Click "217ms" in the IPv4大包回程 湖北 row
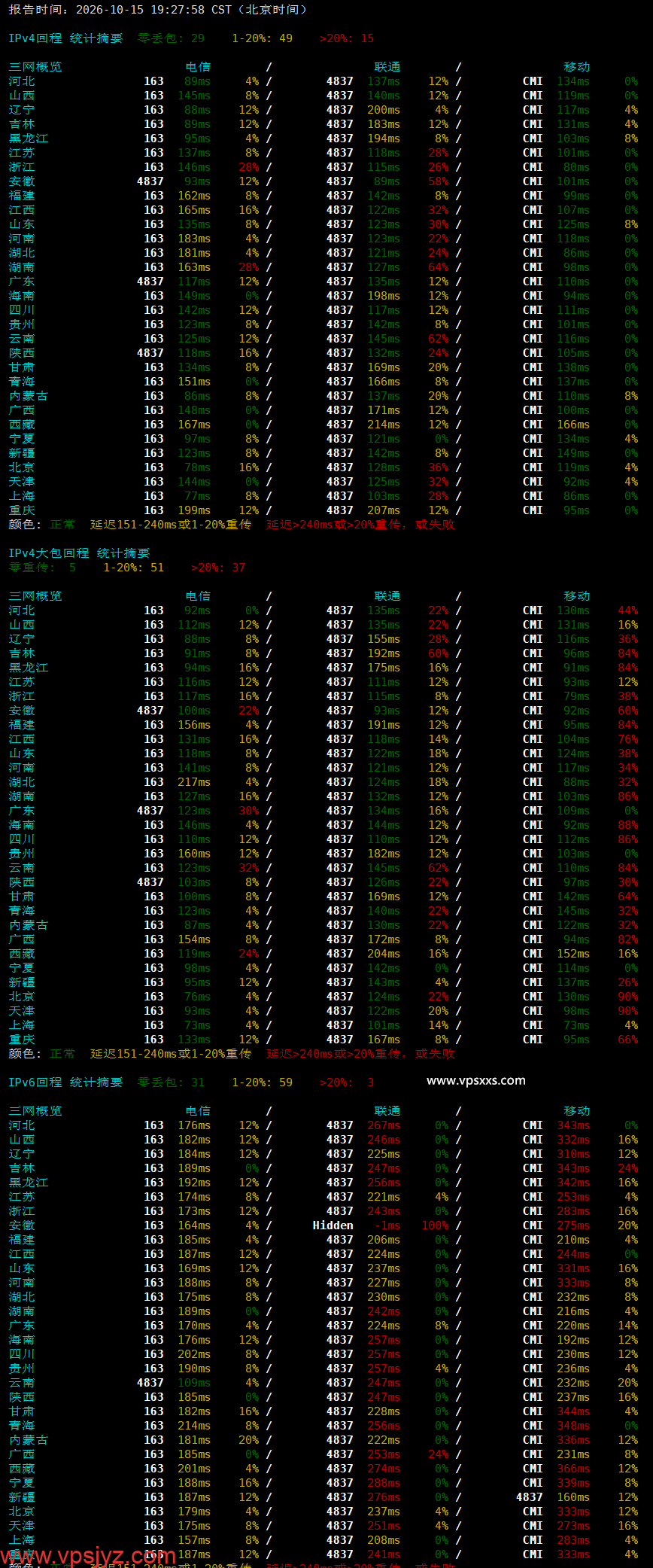 click(x=194, y=782)
